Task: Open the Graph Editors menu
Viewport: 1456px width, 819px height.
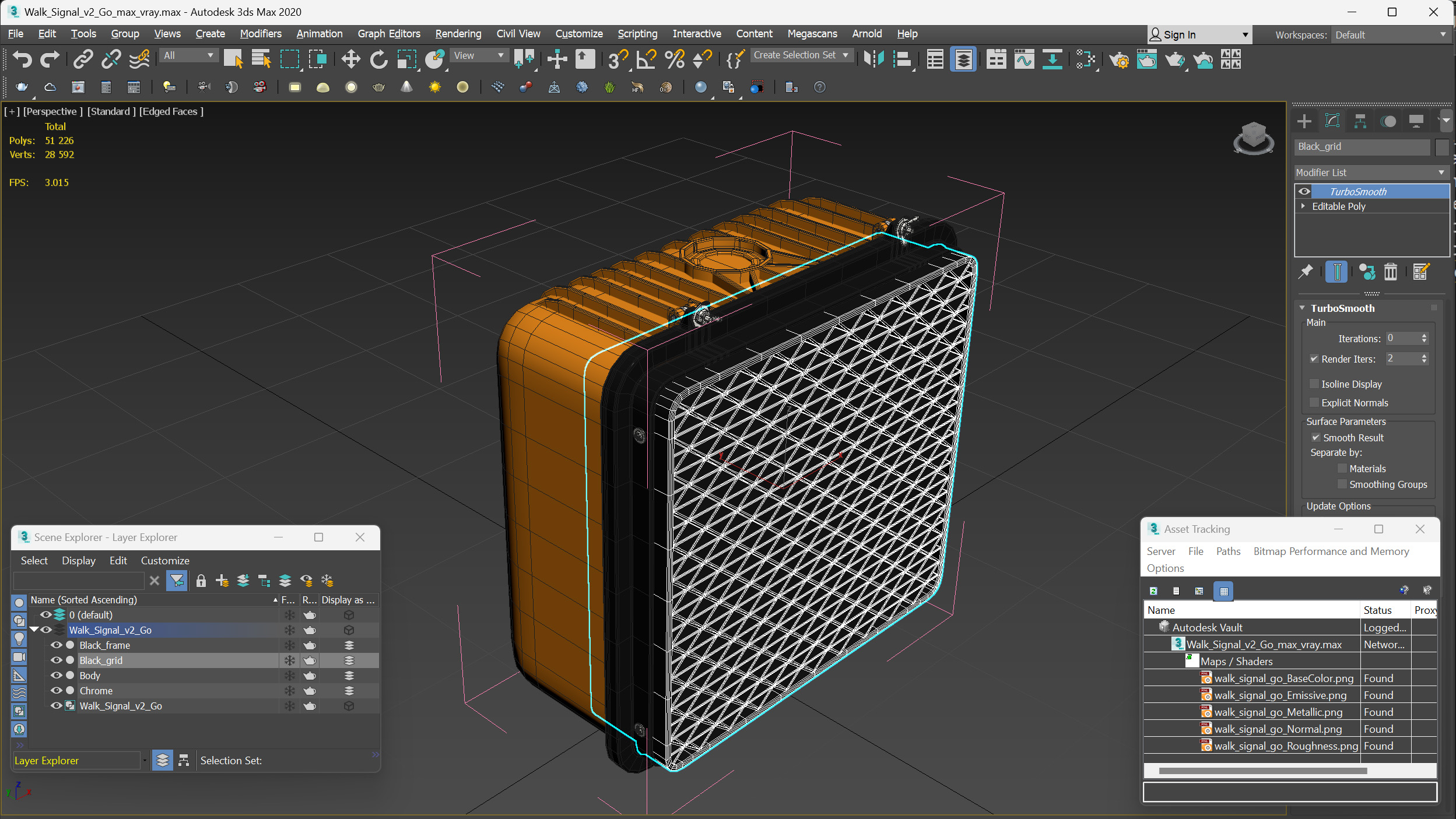Action: 389,34
